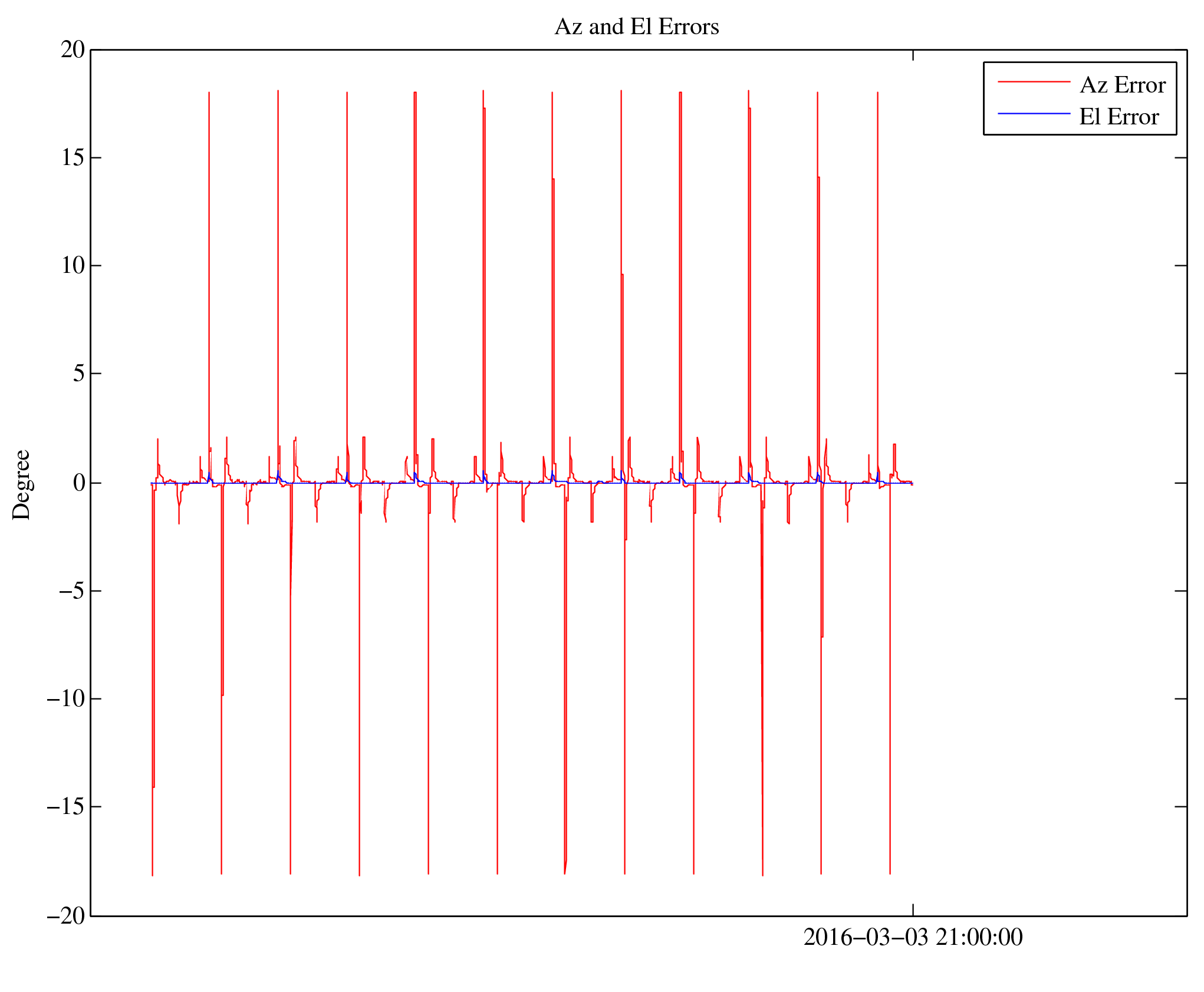Click the −20 tick label on y-axis
This screenshot has height=992, width=1204.
[x=66, y=915]
